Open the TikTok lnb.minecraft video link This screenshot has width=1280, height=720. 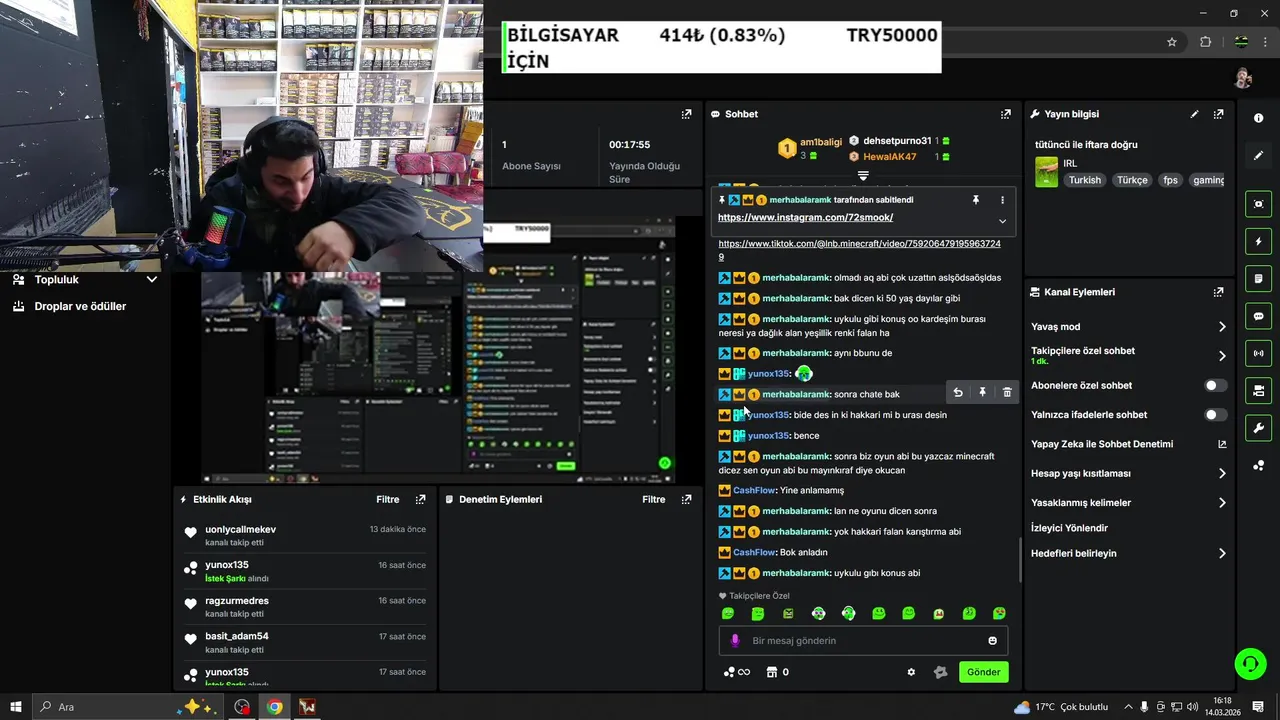tap(859, 250)
